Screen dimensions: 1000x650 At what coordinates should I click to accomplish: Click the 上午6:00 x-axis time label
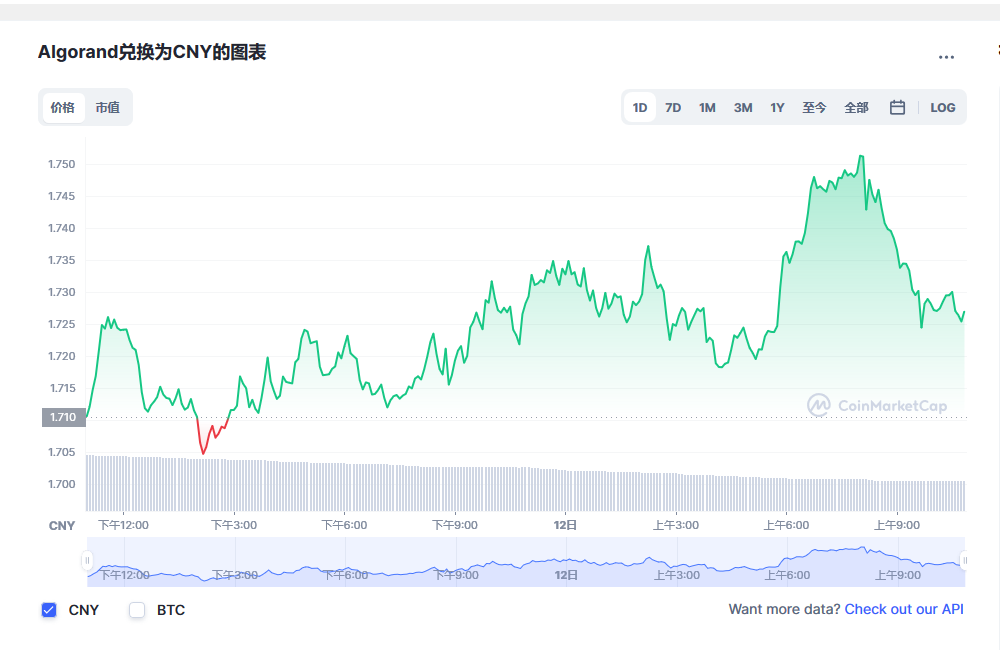(786, 525)
